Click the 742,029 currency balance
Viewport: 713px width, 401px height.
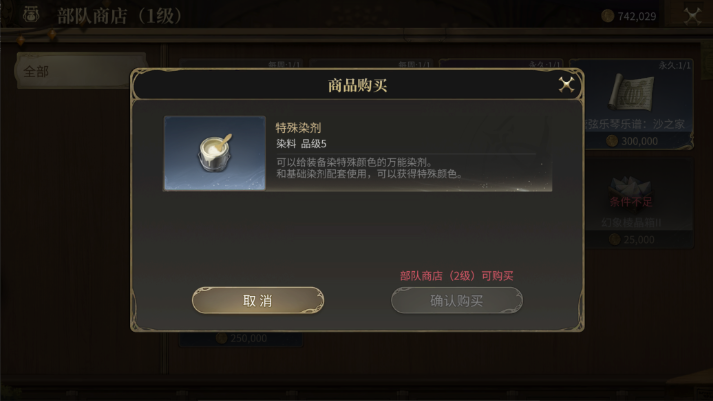pos(637,16)
